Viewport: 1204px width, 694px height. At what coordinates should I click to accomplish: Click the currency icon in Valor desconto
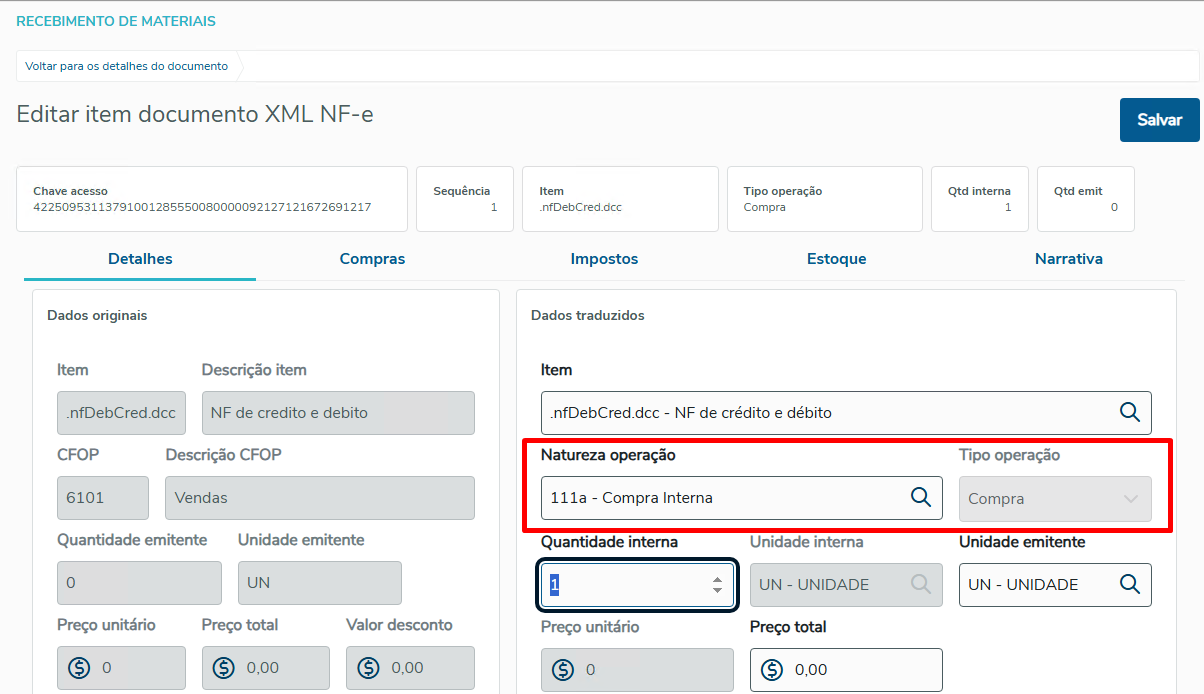[x=368, y=667]
